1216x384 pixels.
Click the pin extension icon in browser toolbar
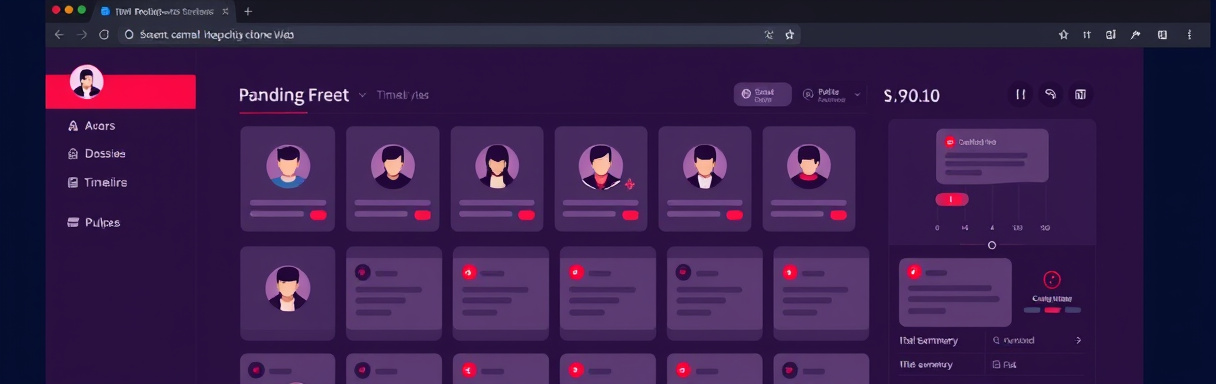click(1135, 34)
